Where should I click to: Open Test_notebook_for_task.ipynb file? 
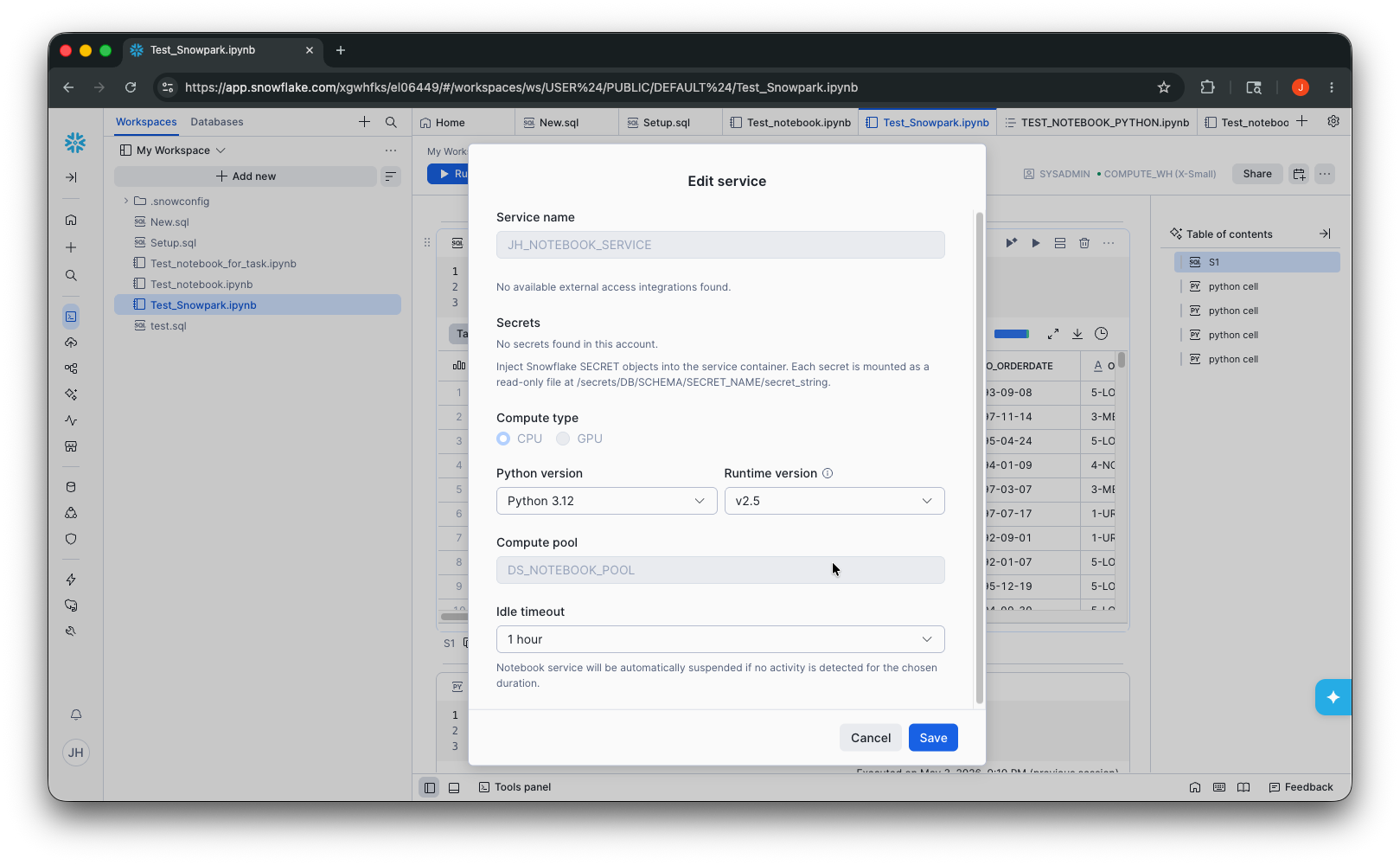[223, 264]
